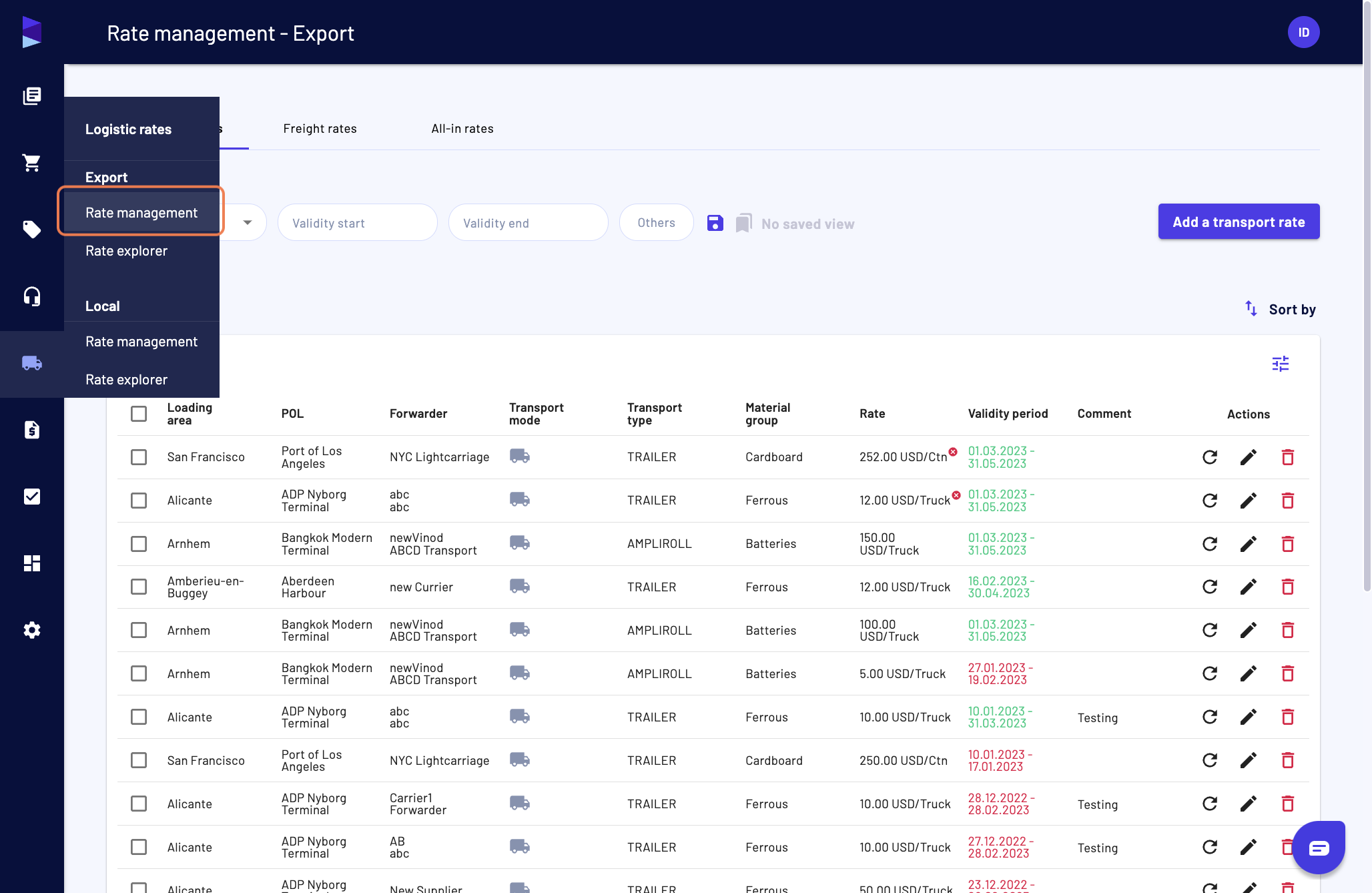Open the settings gear sidebar icon

[32, 630]
